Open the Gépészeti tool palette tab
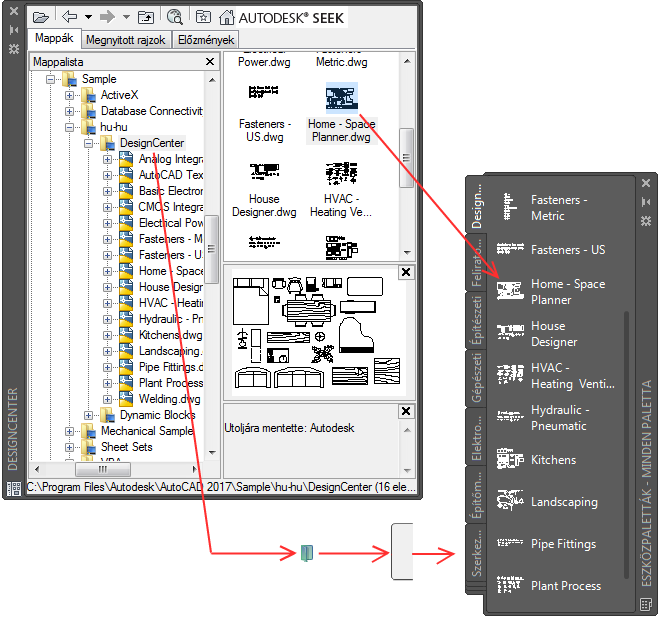 477,378
